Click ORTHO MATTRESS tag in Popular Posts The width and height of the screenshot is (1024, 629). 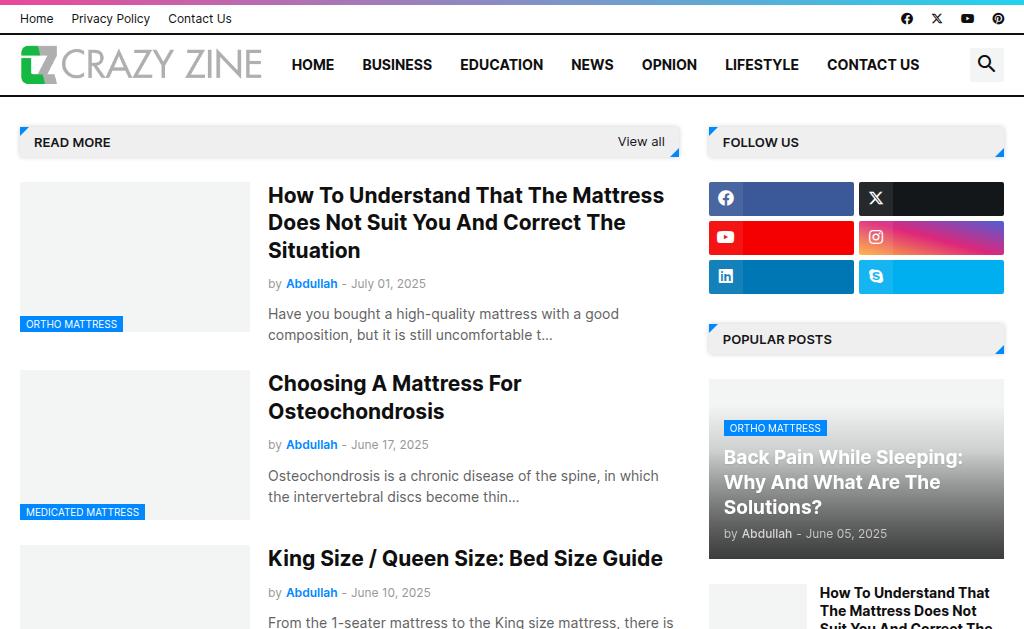[x=775, y=428]
